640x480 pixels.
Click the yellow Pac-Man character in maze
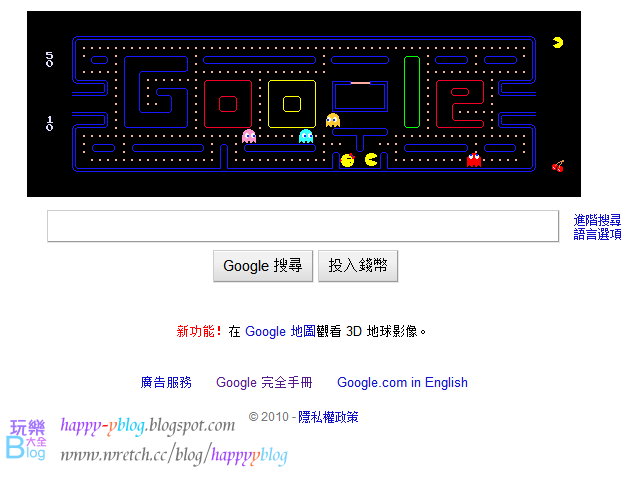click(x=371, y=160)
